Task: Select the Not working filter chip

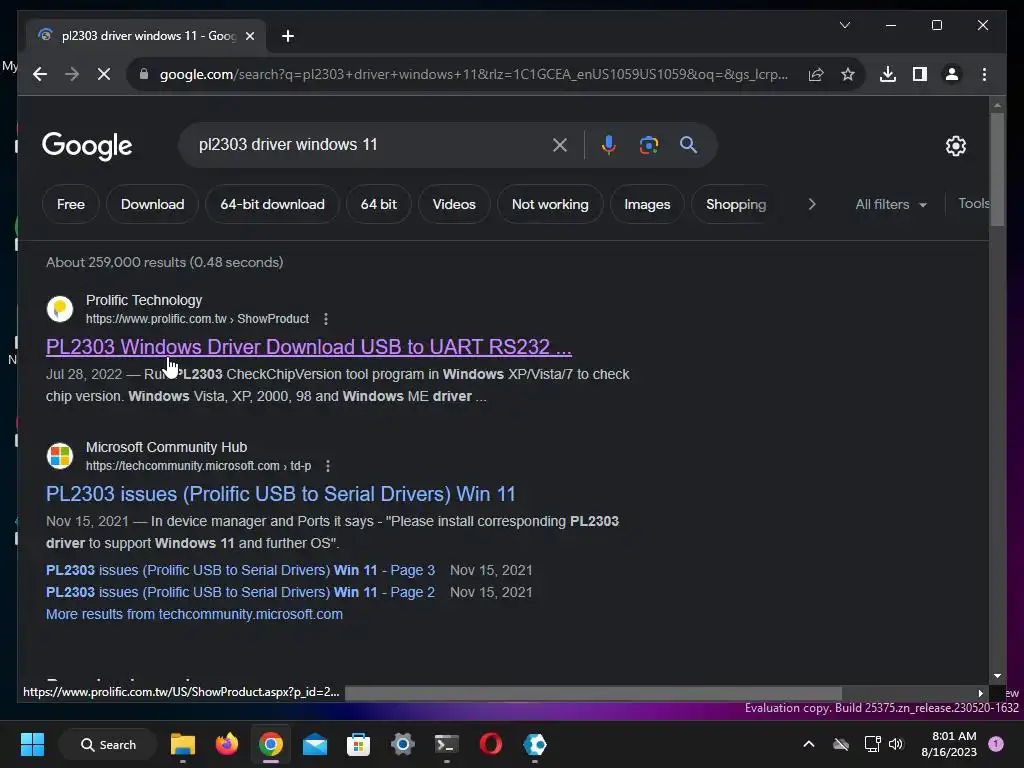Action: pos(550,204)
